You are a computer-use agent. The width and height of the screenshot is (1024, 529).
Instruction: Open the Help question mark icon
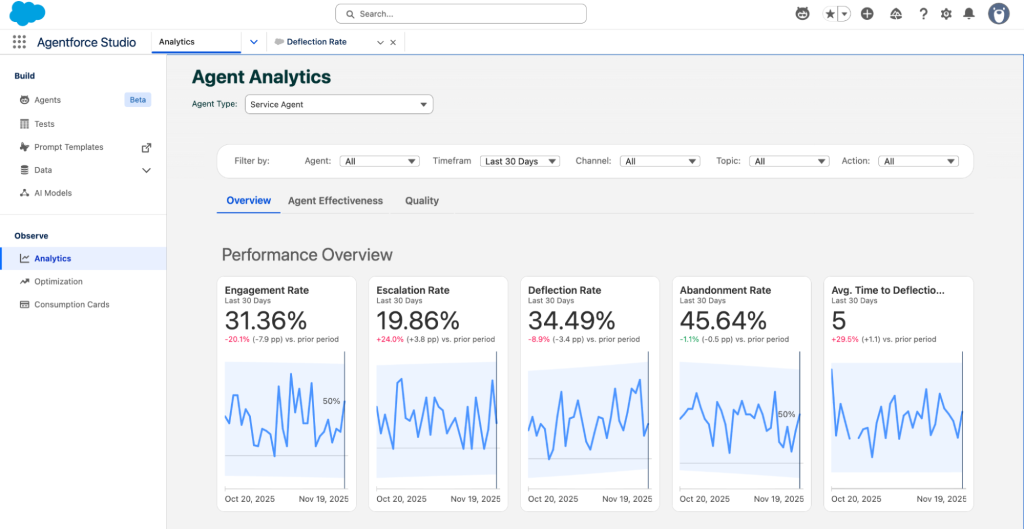tap(922, 14)
